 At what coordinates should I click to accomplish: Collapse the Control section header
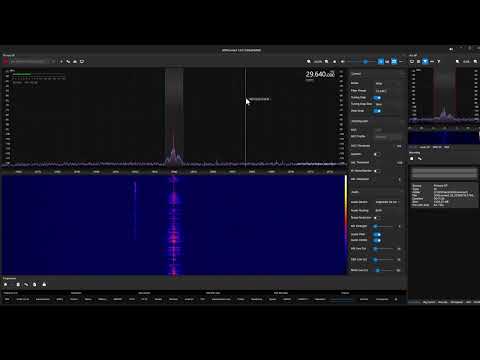coord(377,74)
